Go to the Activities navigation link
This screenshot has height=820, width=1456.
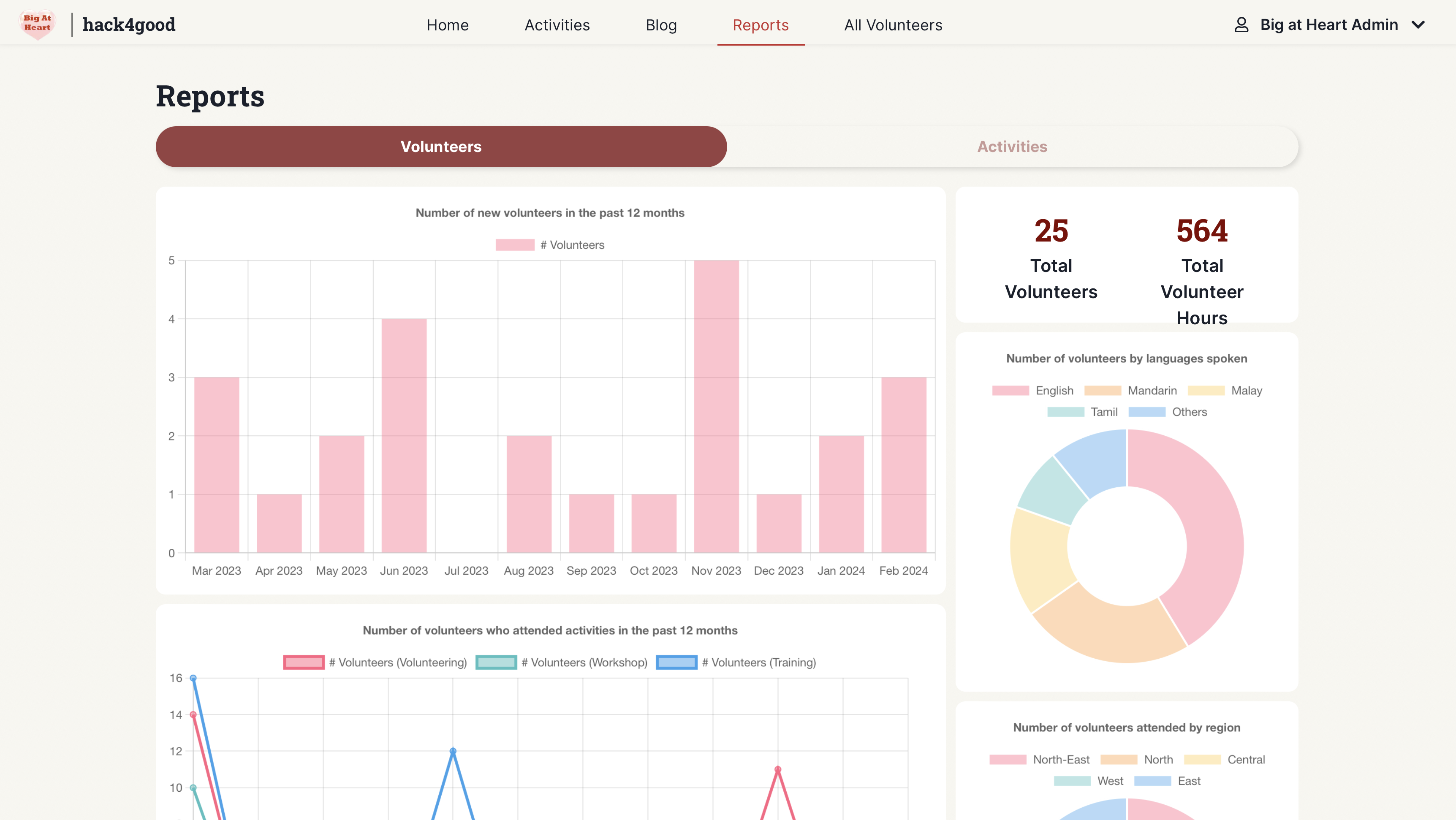point(557,25)
